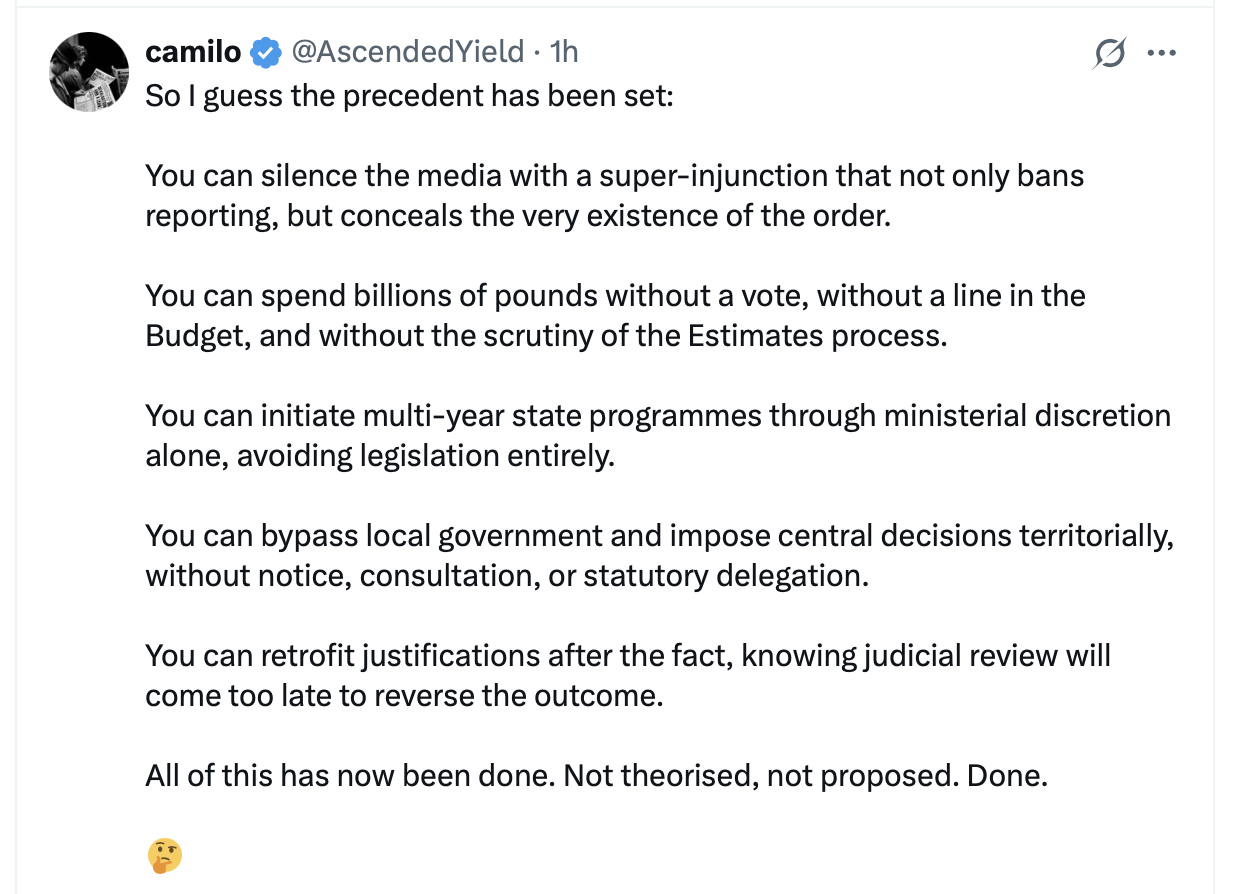Open camilo's profile picture
The width and height of the screenshot is (1234, 894).
coord(90,72)
